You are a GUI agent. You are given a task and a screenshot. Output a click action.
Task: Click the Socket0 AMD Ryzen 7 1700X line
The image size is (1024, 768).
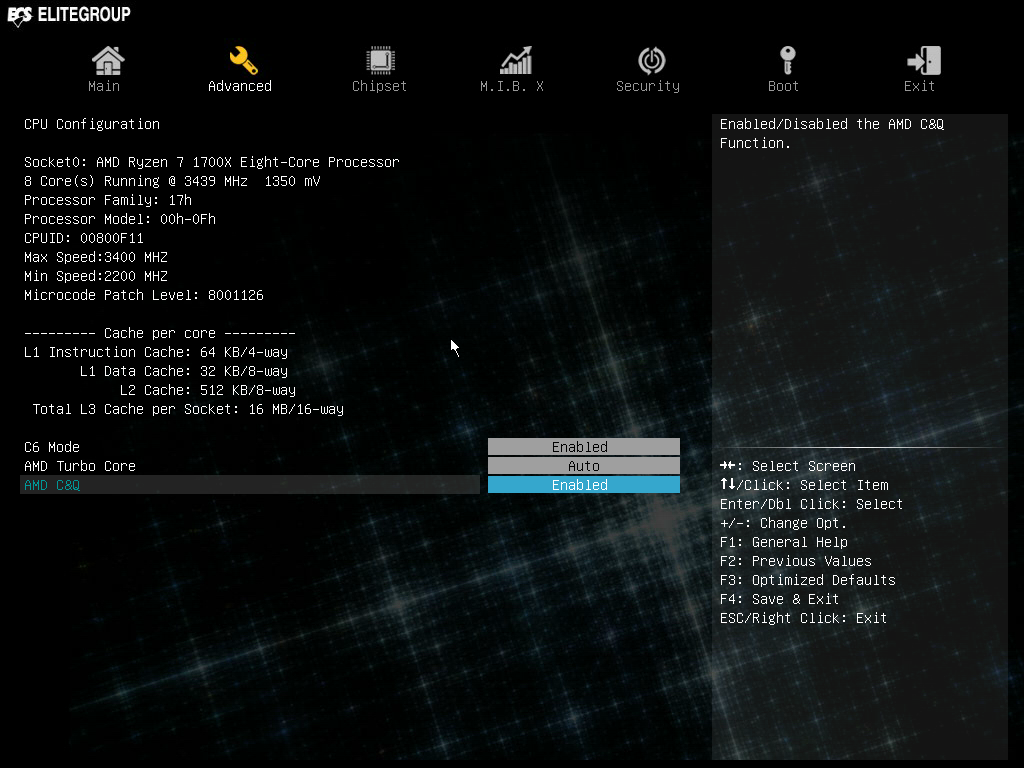coord(212,162)
